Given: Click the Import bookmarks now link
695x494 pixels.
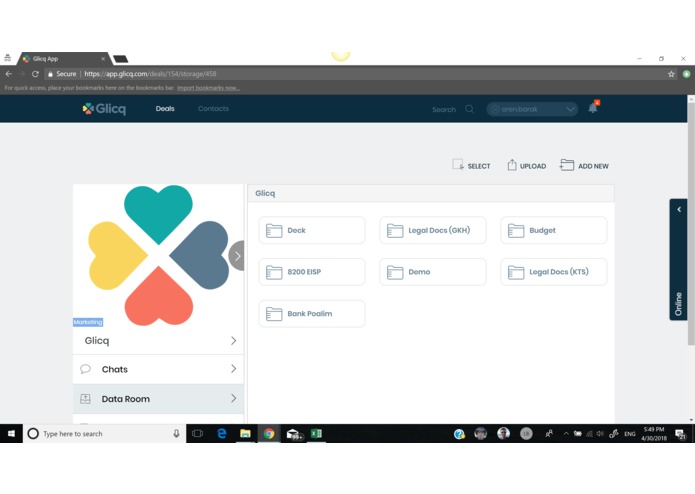Looking at the screenshot, I should (x=208, y=88).
